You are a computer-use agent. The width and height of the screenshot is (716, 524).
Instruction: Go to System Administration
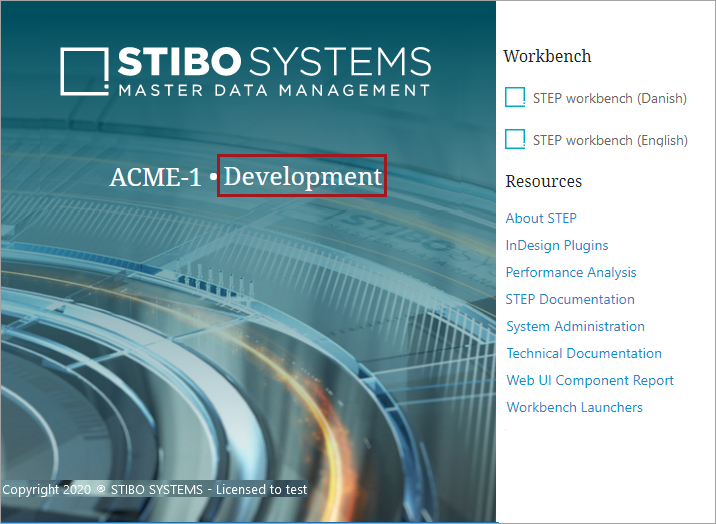coord(575,326)
